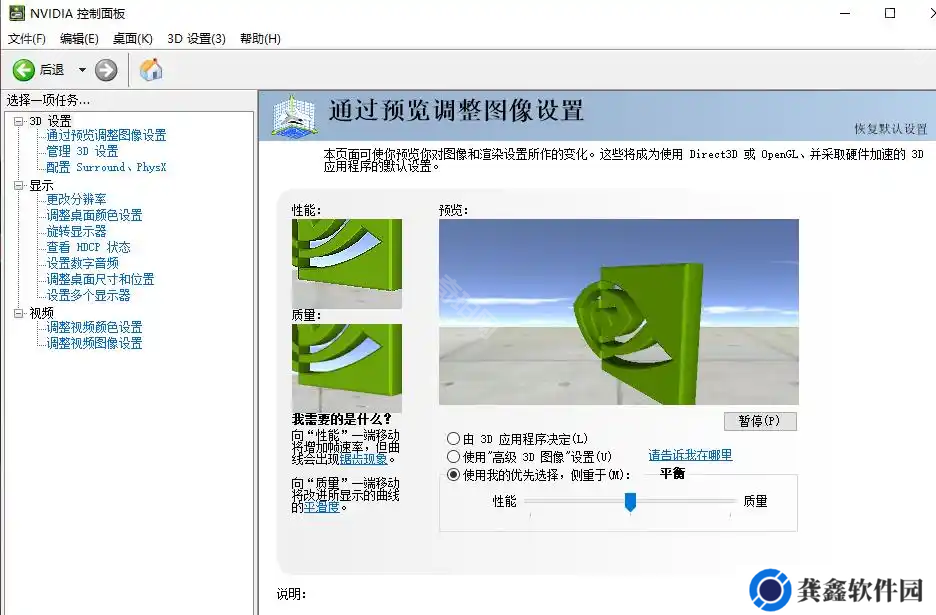This screenshot has height=615, width=936.
Task: Open the 帮助(H) menu
Action: point(260,39)
